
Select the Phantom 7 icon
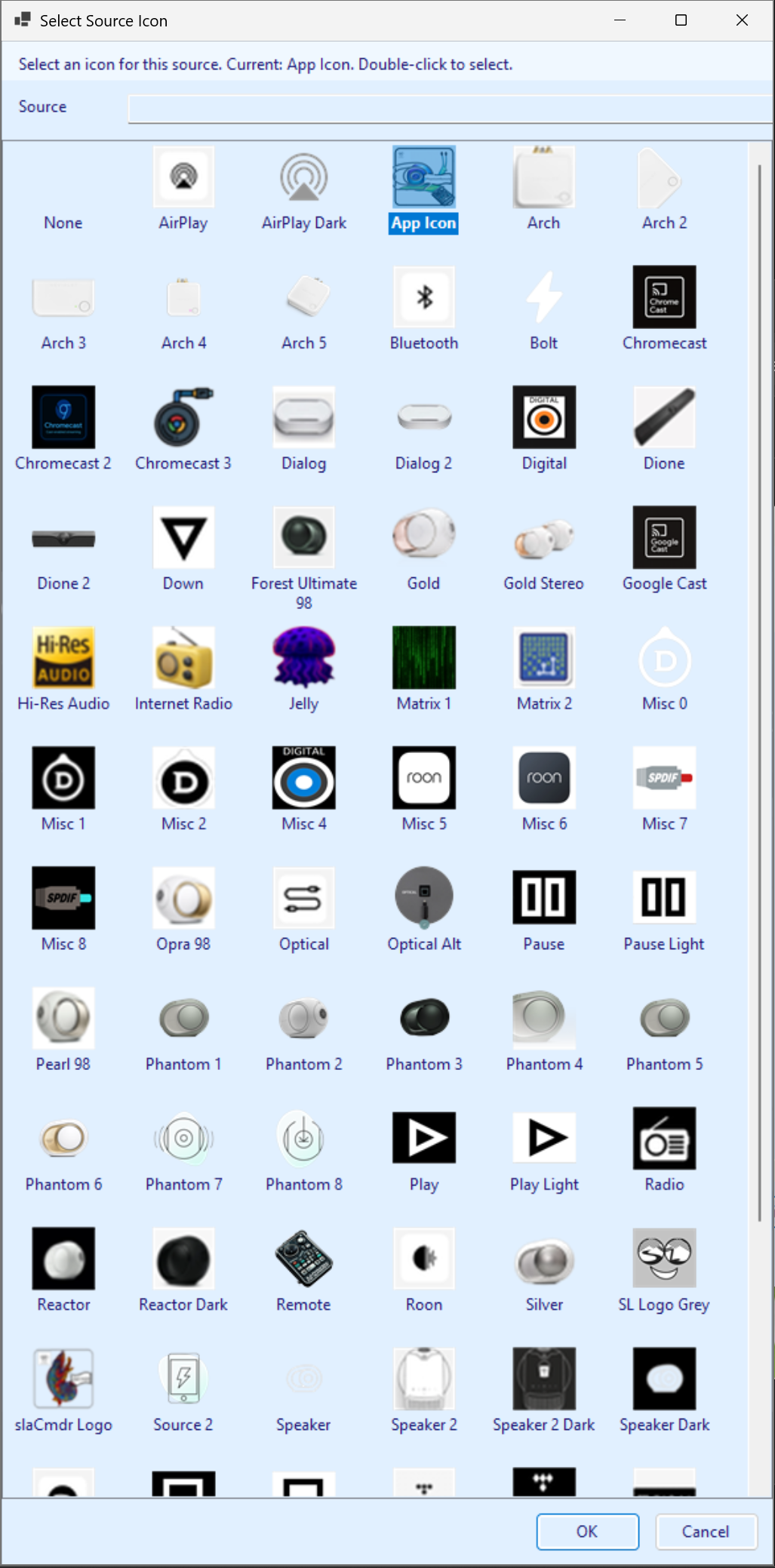[183, 1138]
